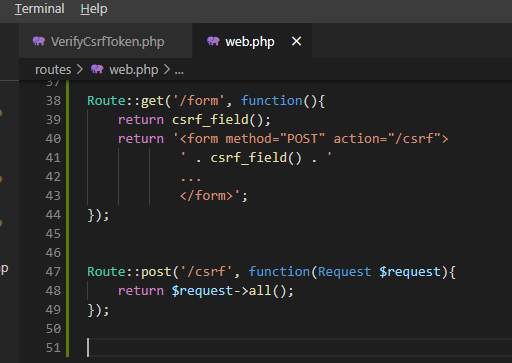Screen dimensions: 512x363
Task: Click the '/form' string on line 38
Action: click(199, 101)
